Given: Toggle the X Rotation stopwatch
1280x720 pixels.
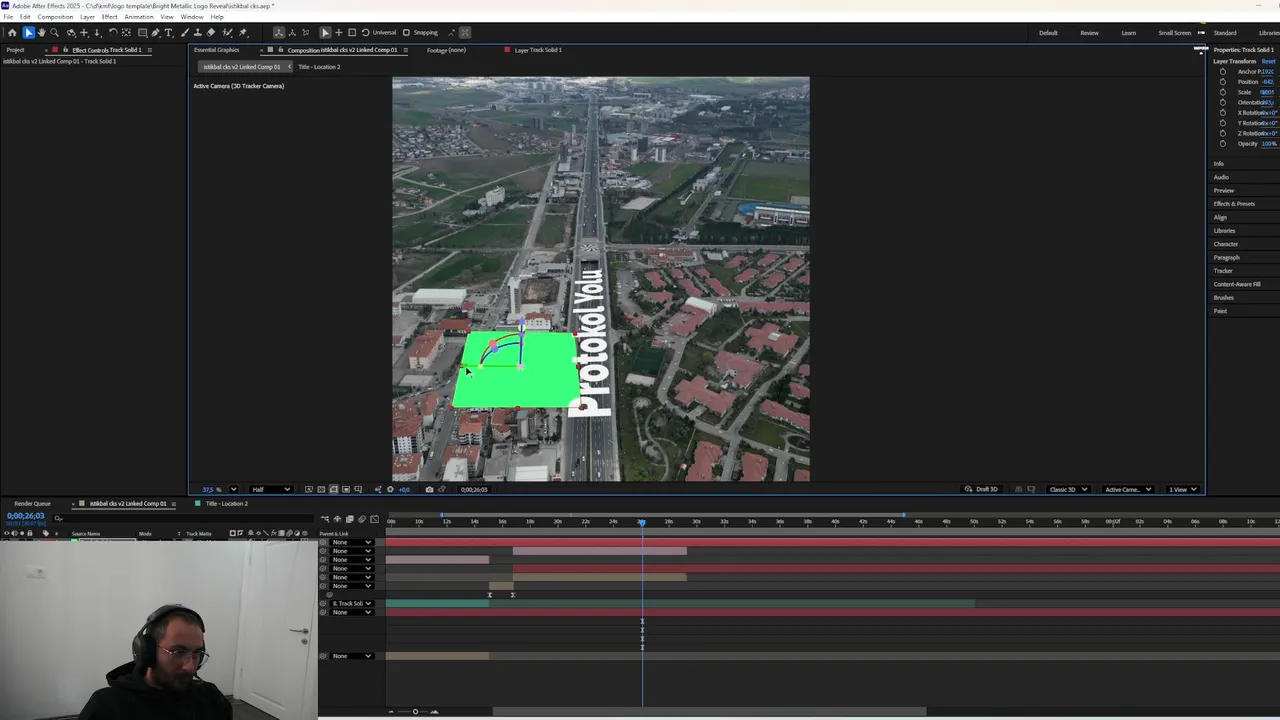Looking at the screenshot, I should tap(1222, 113).
